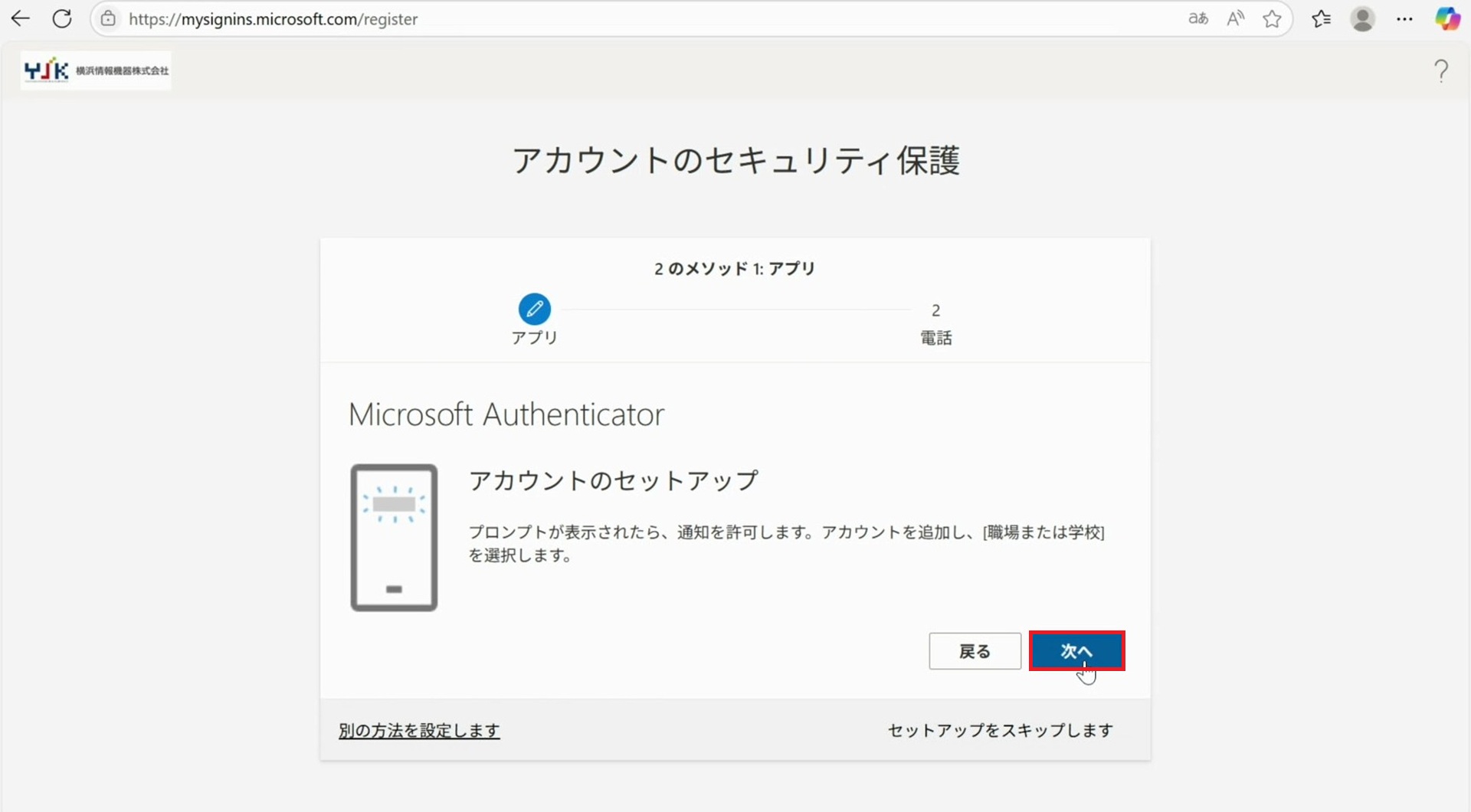The image size is (1471, 812).
Task: Open help via question mark icon
Action: 1441,71
